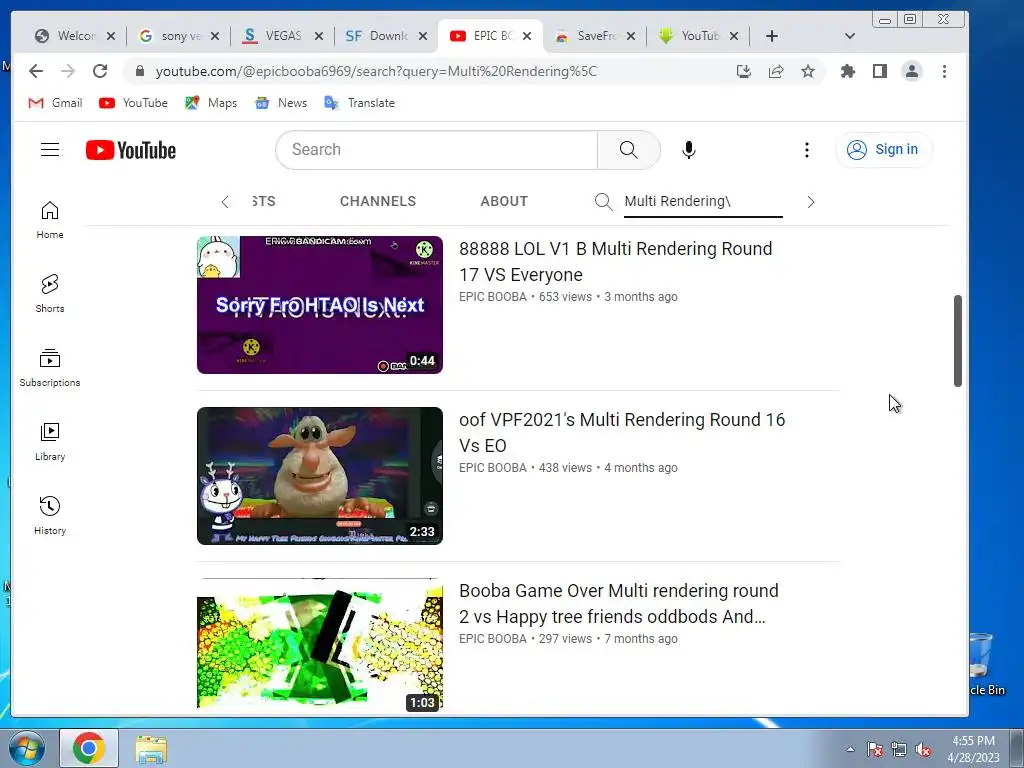Open title 'Booba Game Over Multi rendering round 2'
This screenshot has height=768, width=1024.
click(619, 603)
